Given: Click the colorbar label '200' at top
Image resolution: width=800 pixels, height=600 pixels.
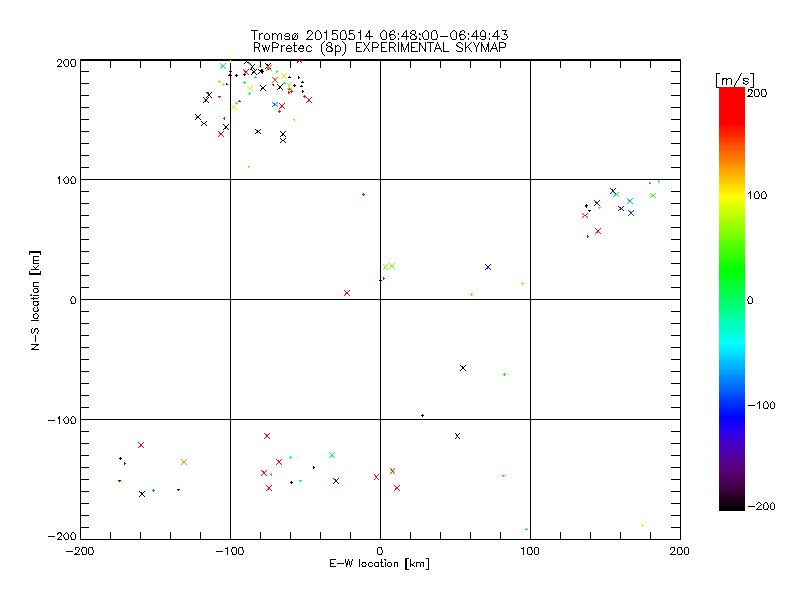Looking at the screenshot, I should pyautogui.click(x=757, y=93).
